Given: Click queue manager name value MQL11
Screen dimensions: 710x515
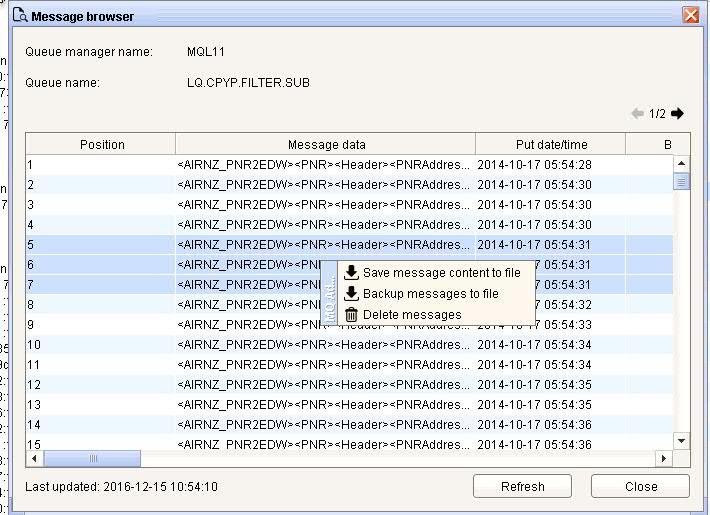Looking at the screenshot, I should pyautogui.click(x=206, y=52).
